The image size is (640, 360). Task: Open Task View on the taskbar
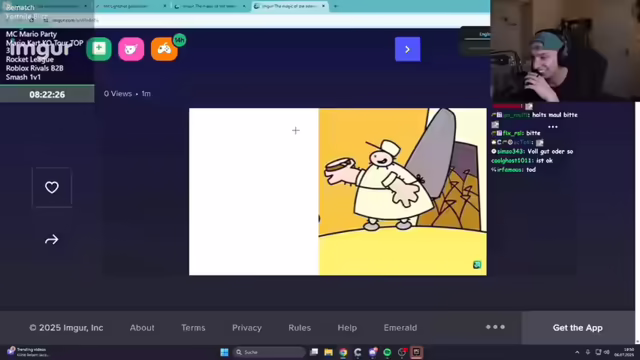coord(314,352)
